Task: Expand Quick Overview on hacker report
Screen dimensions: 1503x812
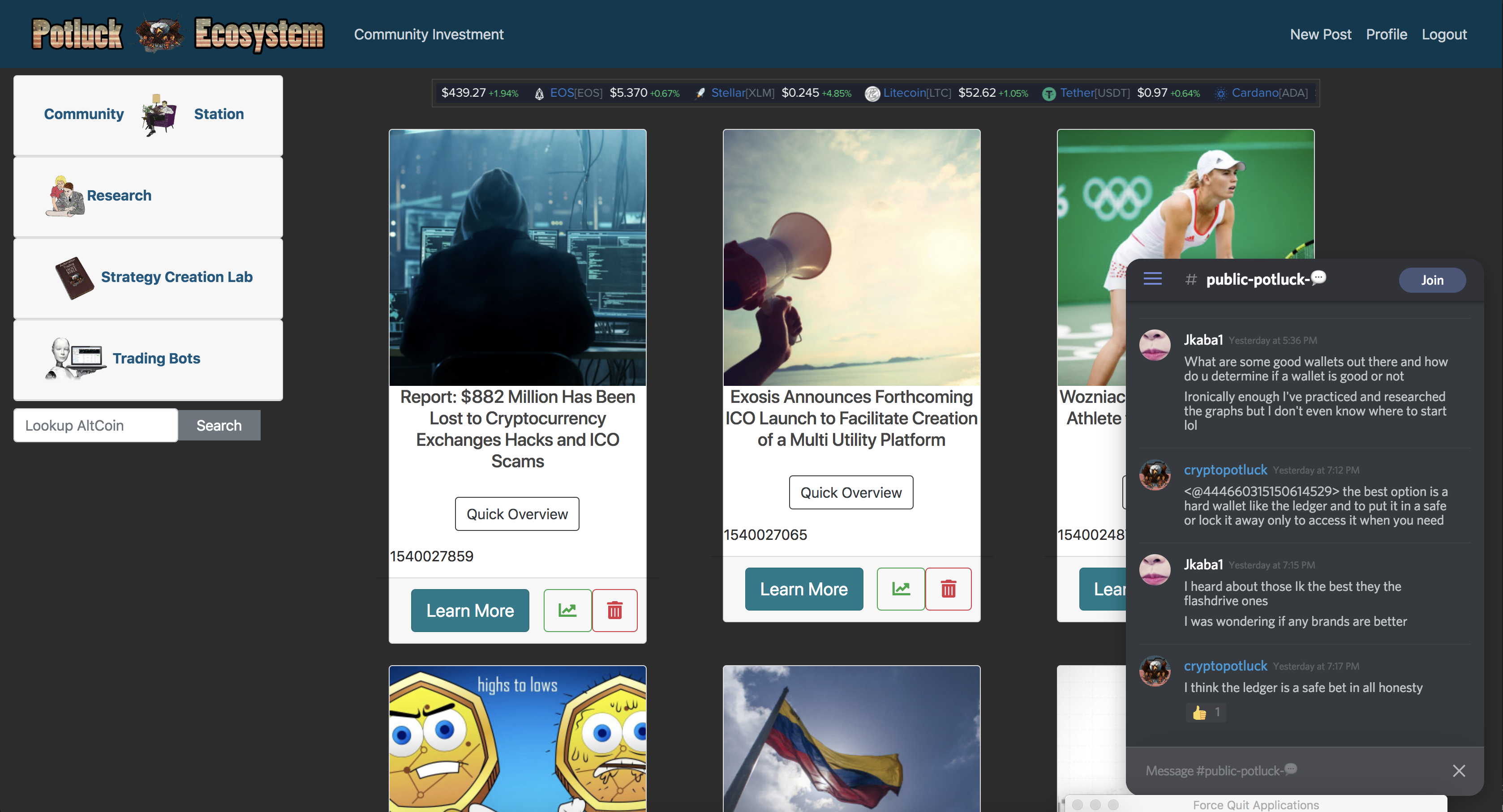Action: (517, 514)
